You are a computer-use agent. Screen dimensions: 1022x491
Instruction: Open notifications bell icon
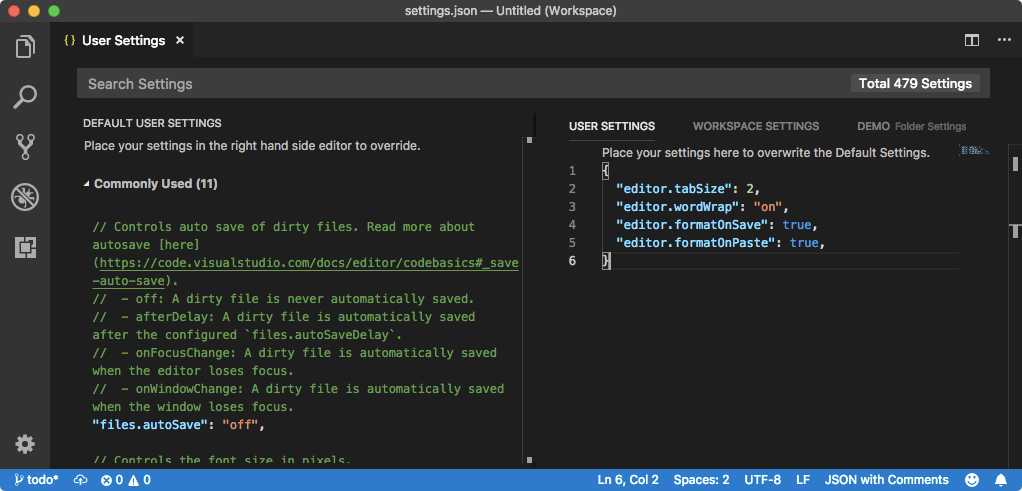pos(1001,480)
